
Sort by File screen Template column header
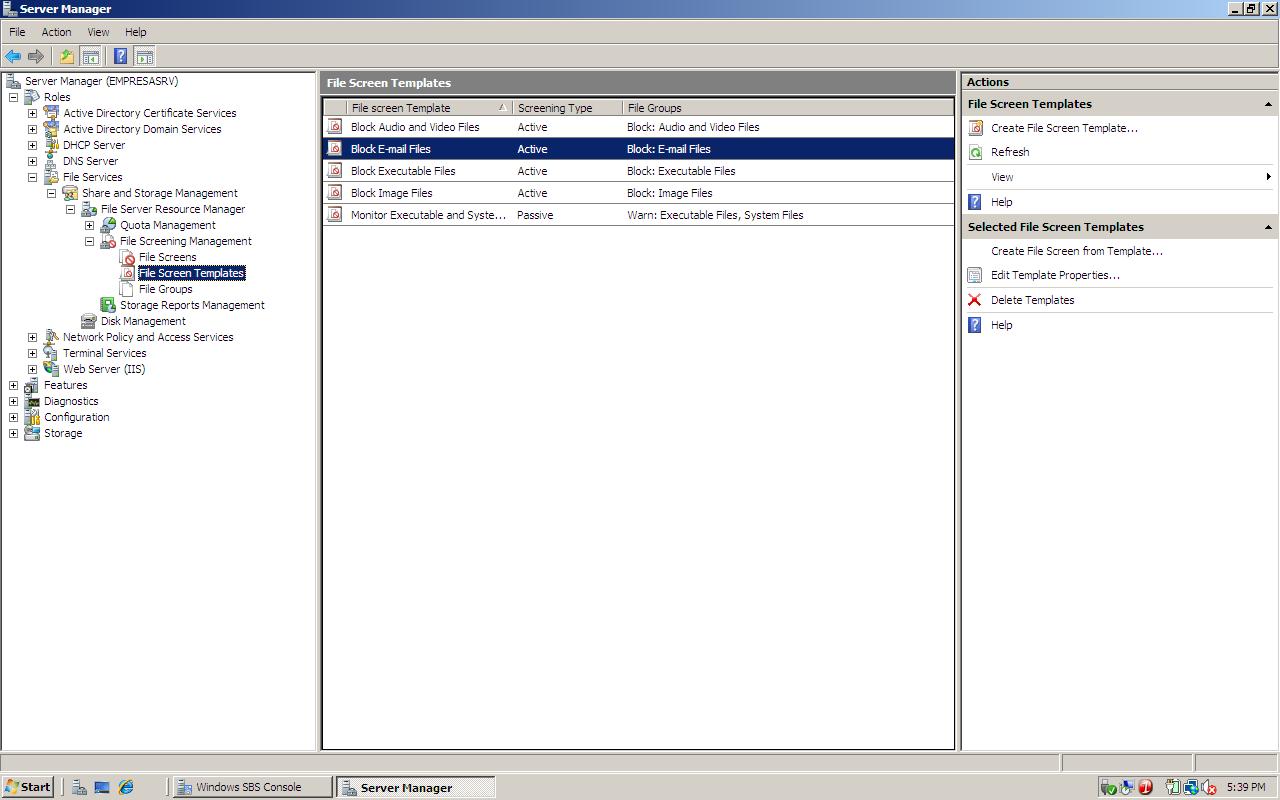[430, 108]
